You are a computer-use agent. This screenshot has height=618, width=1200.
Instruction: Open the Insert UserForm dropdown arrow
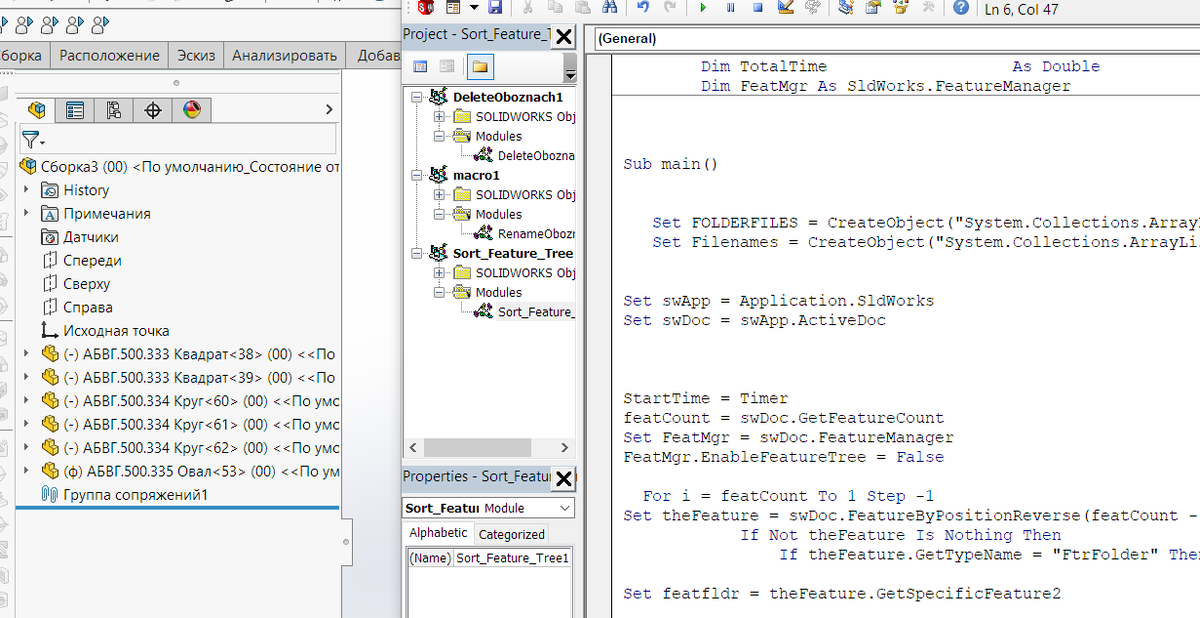tap(474, 7)
